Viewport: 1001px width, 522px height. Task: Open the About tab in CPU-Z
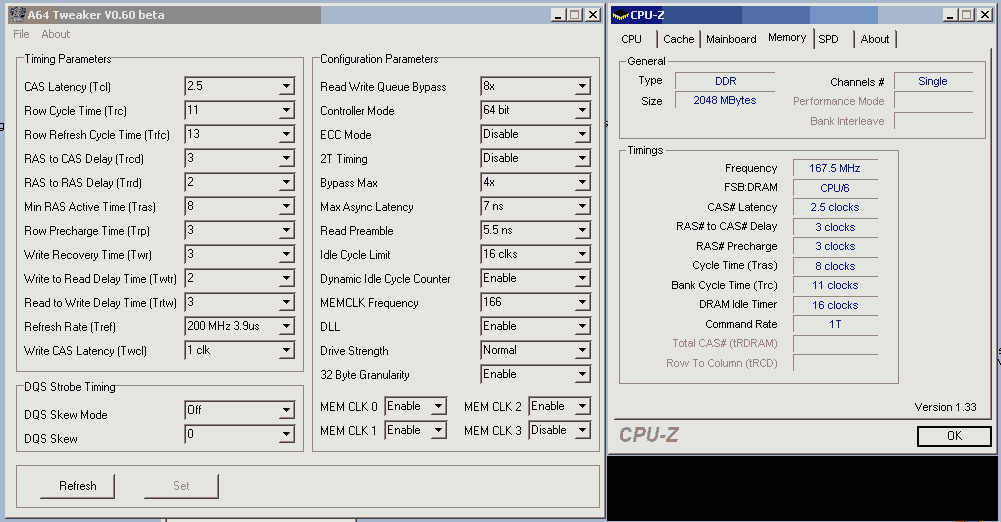(x=875, y=39)
